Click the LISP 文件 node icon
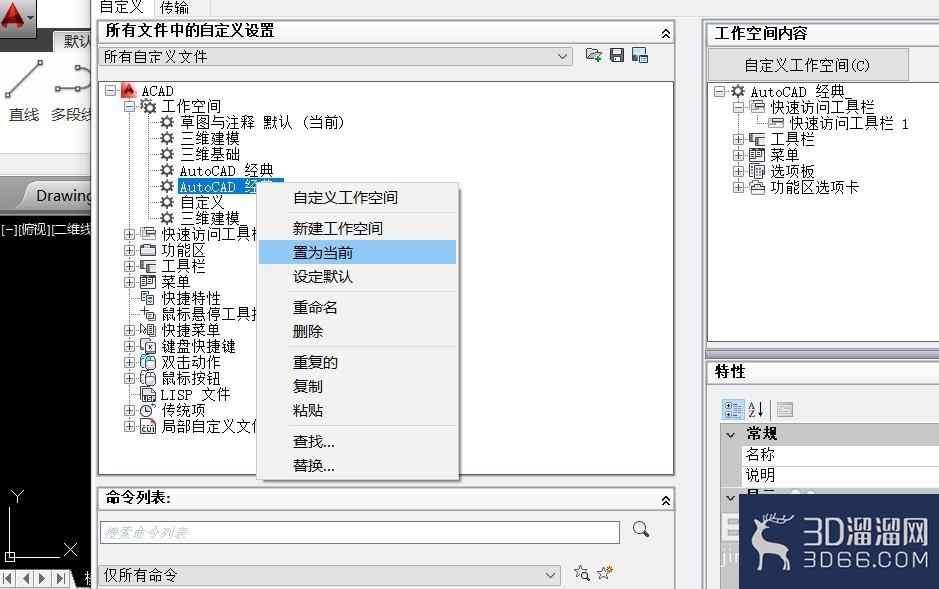The image size is (939, 589). tap(148, 394)
